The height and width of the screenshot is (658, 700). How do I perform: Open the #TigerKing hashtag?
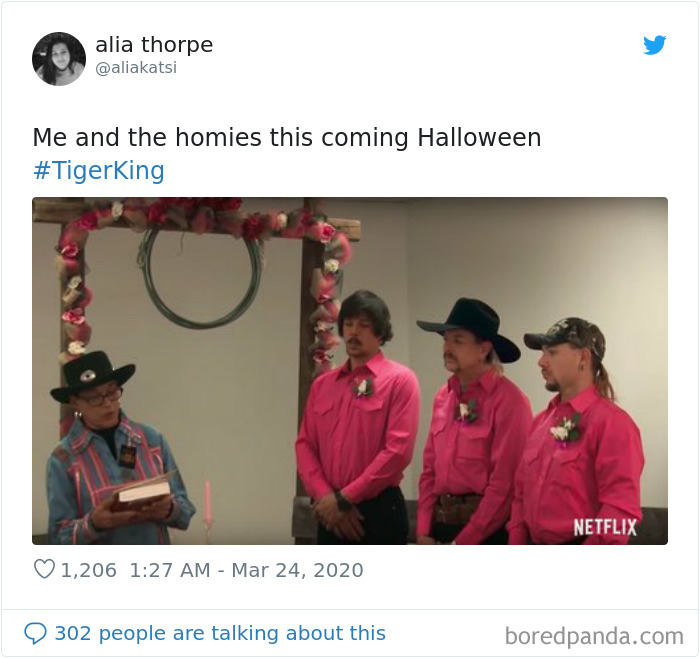pyautogui.click(x=99, y=171)
